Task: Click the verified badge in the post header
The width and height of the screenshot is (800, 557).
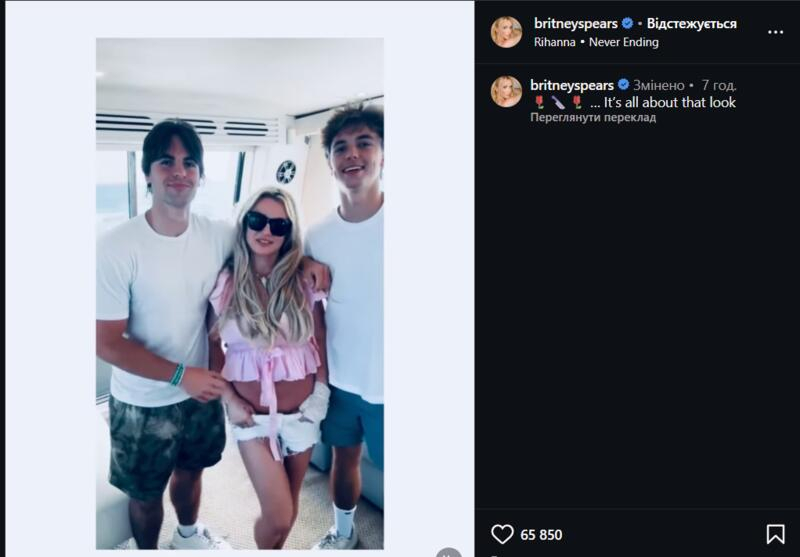Action: click(627, 24)
